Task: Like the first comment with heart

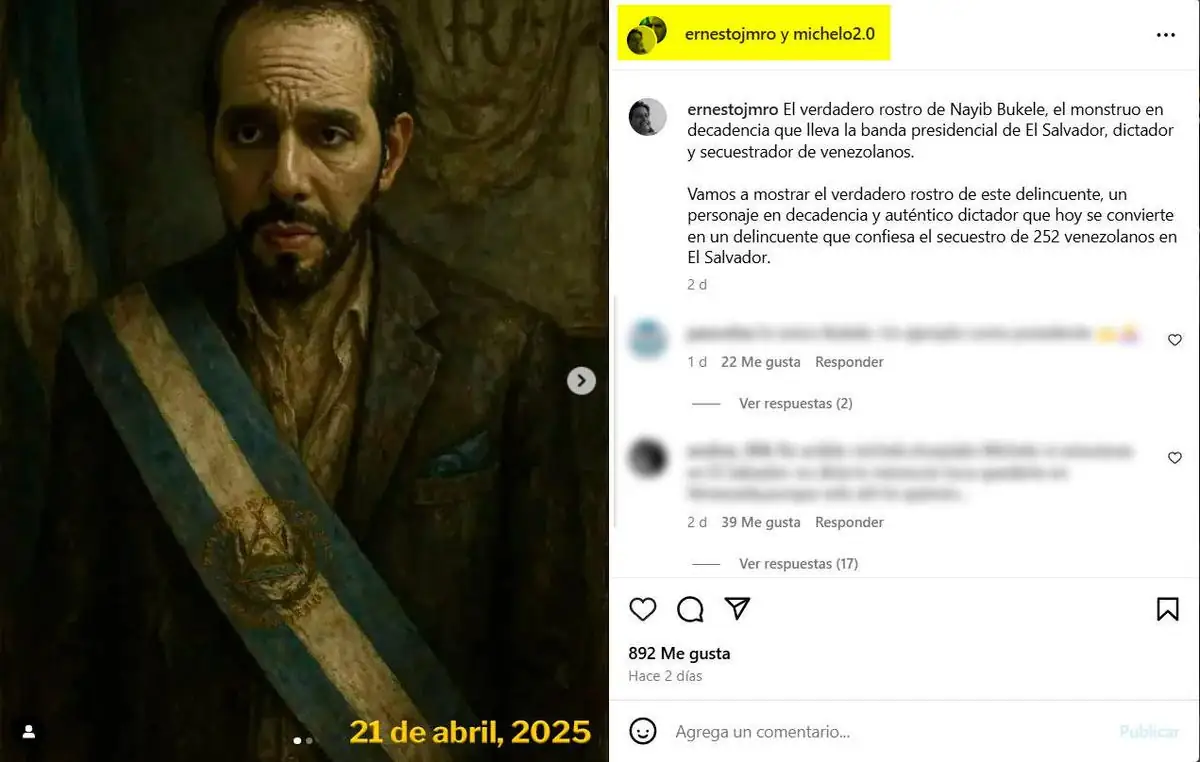Action: click(x=1175, y=340)
